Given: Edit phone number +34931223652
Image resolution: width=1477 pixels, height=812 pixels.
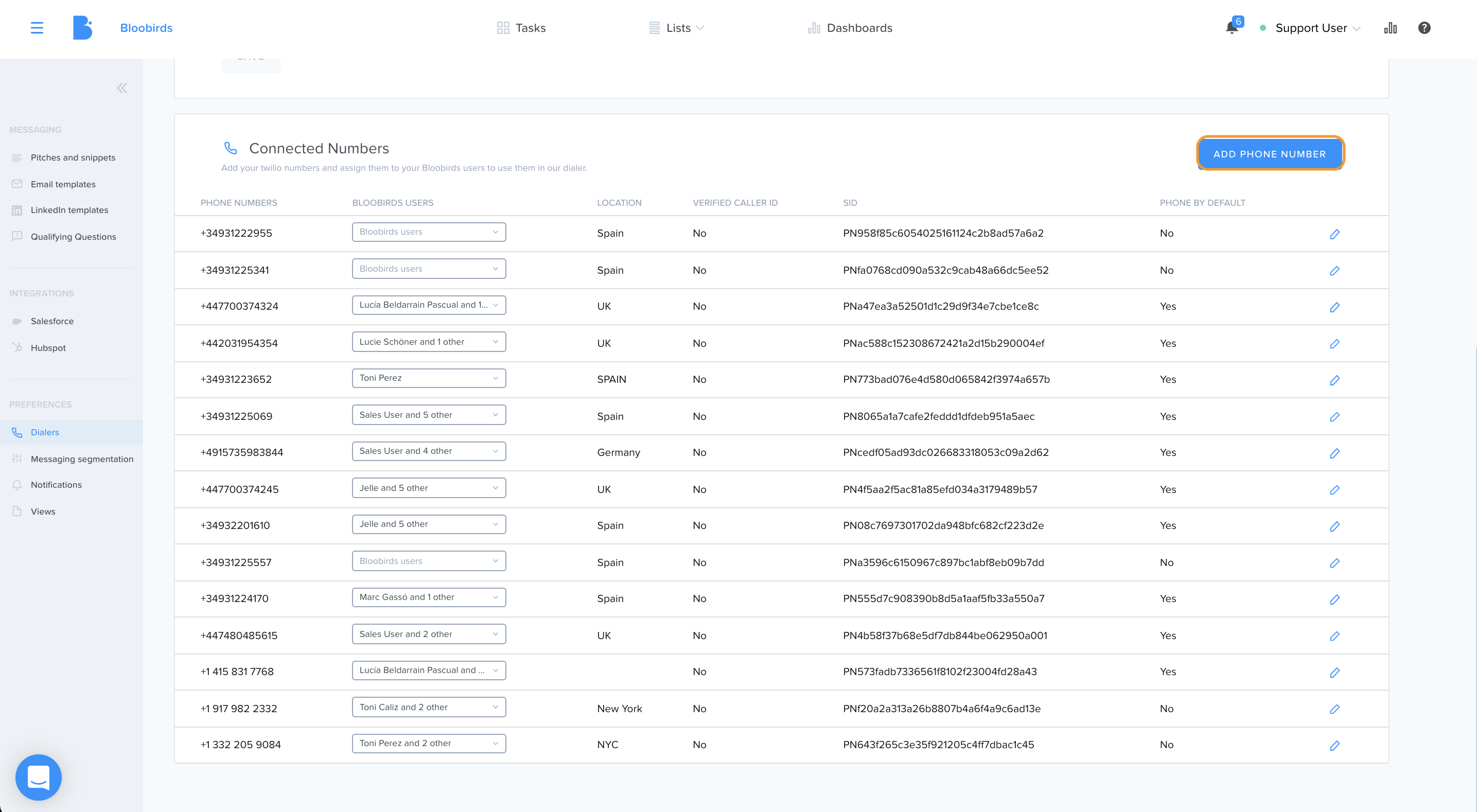Looking at the screenshot, I should pyautogui.click(x=1335, y=380).
